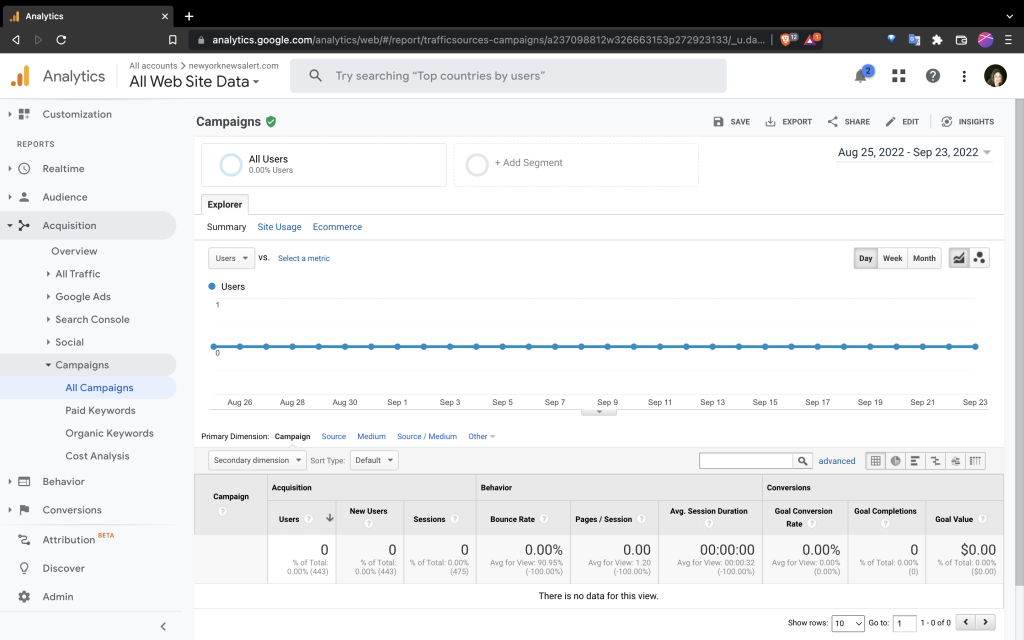Image resolution: width=1024 pixels, height=640 pixels.
Task: Select the pie chart table view icon
Action: (x=896, y=461)
